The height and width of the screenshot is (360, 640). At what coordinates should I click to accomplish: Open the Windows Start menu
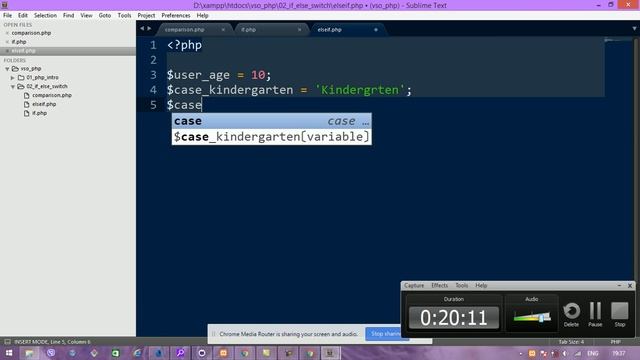9,353
